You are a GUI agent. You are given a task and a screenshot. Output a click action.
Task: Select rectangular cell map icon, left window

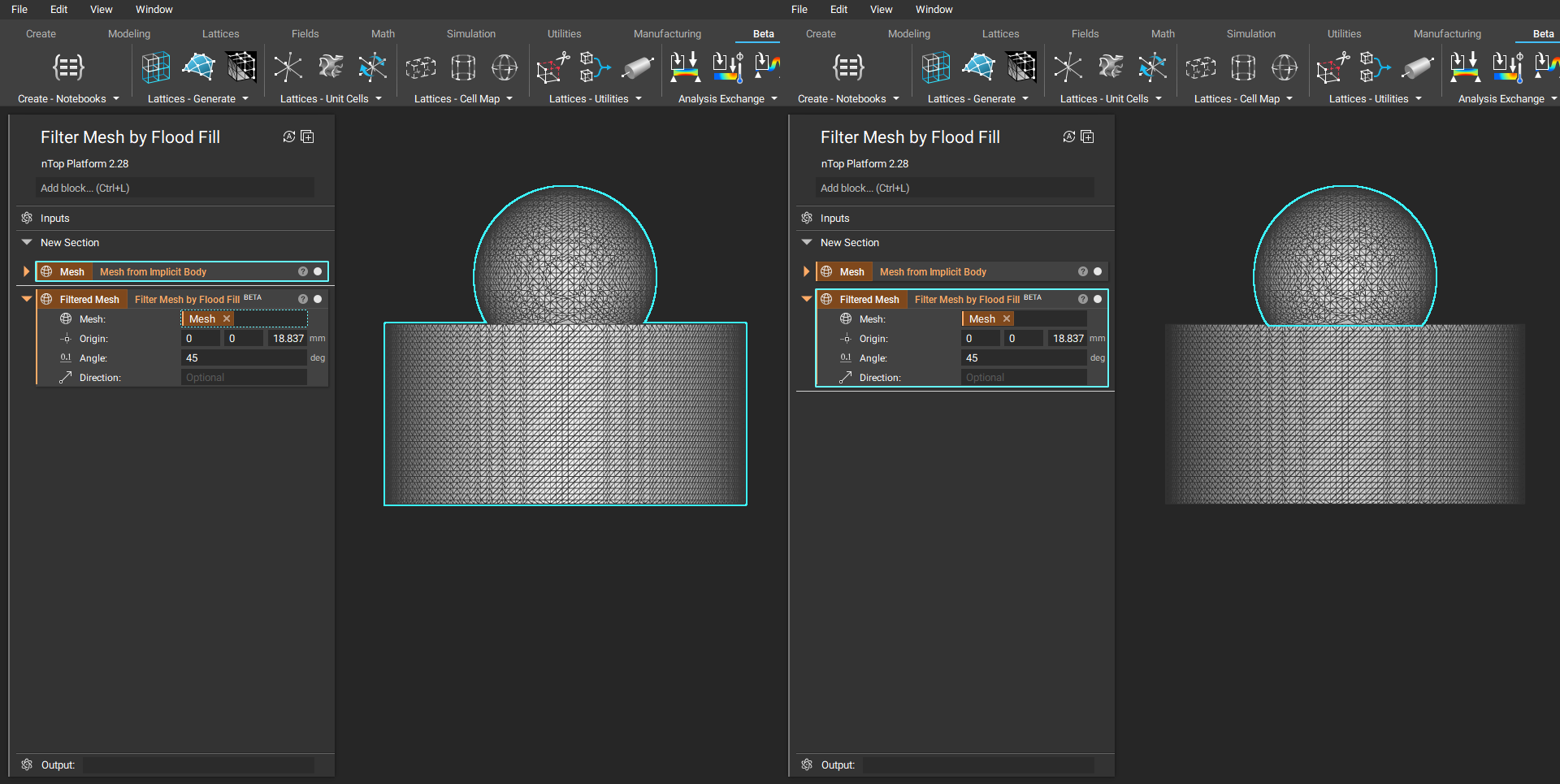(420, 67)
